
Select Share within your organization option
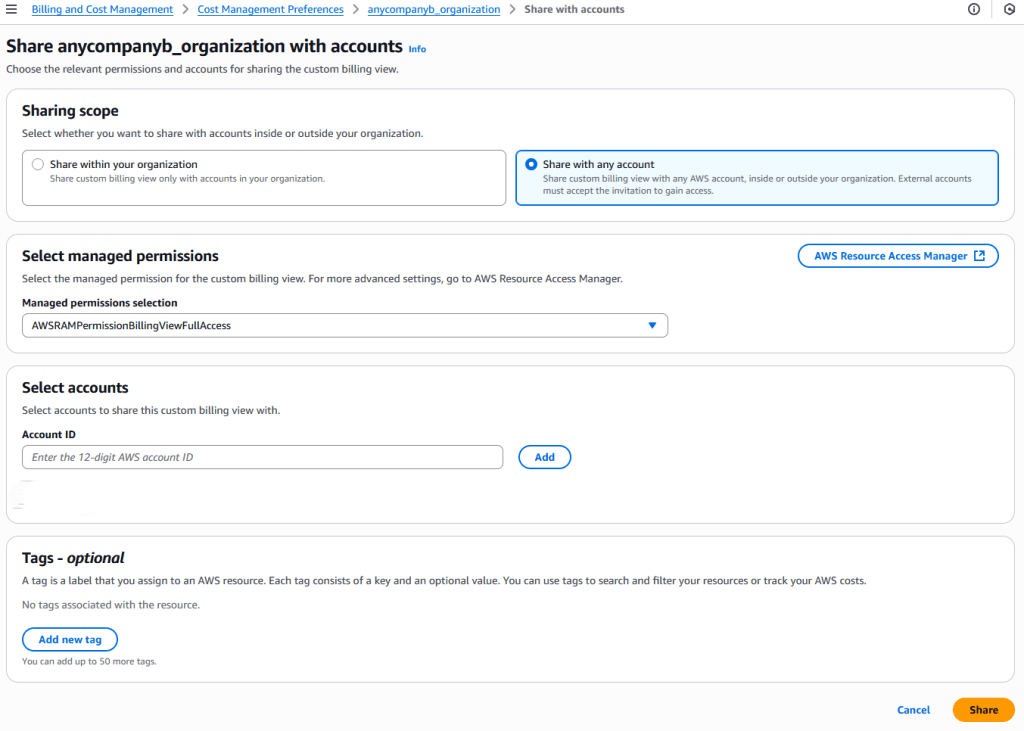click(38, 164)
